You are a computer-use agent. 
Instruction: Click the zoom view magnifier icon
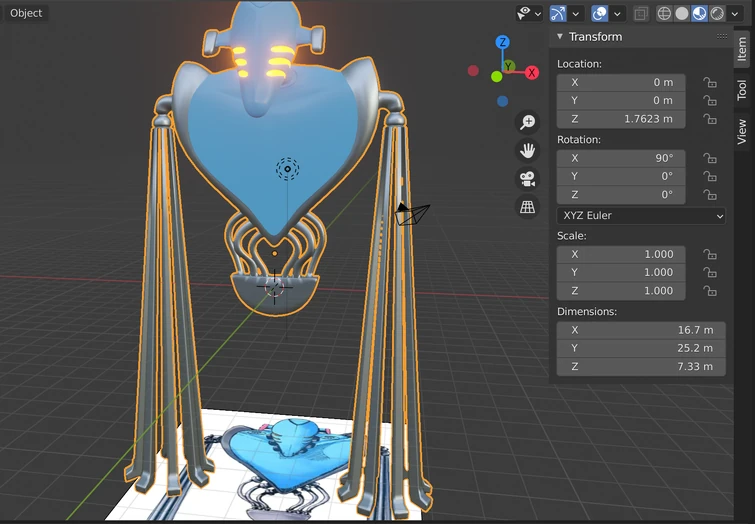click(527, 122)
